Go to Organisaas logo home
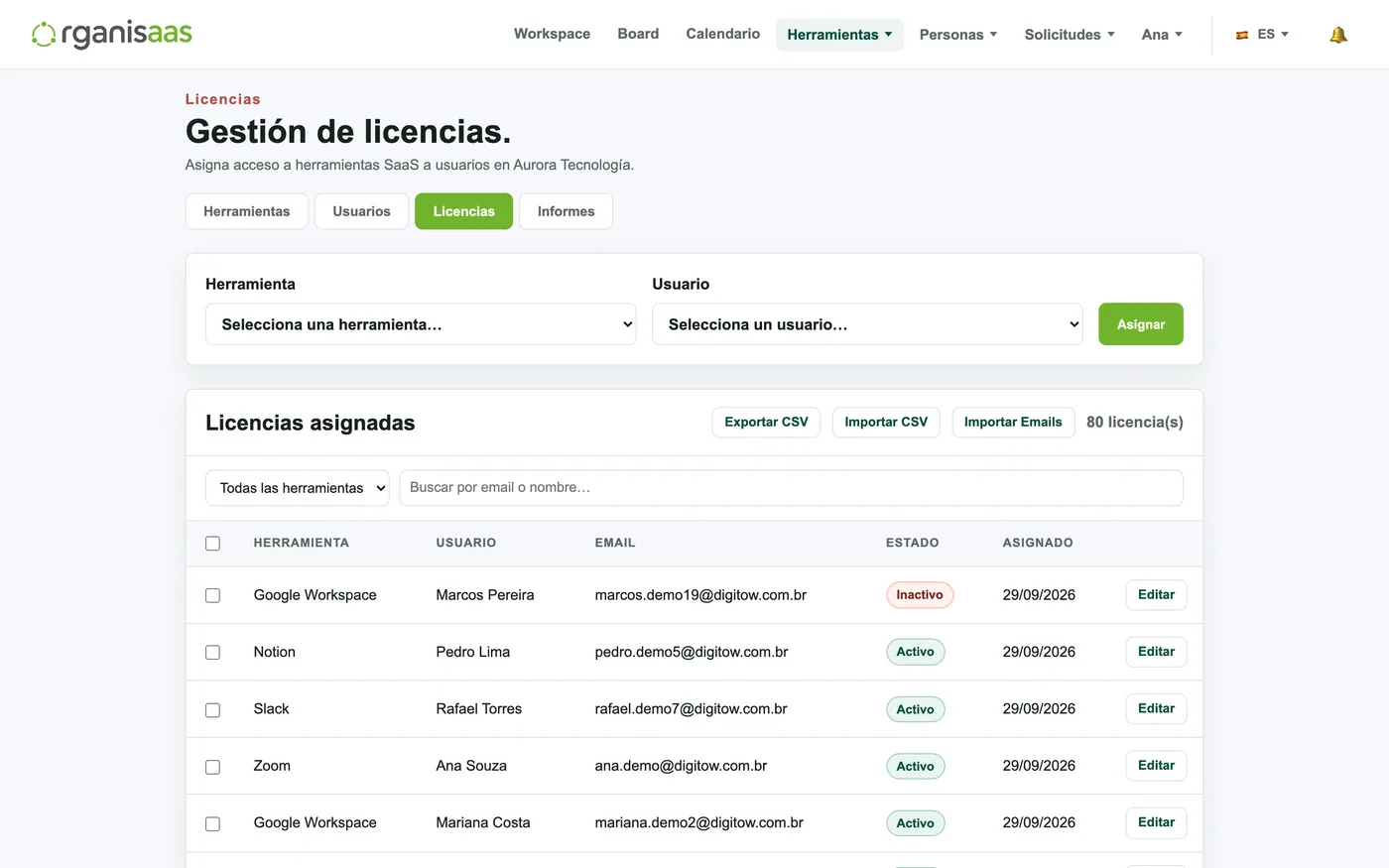Screen dimensions: 1389x868 coord(112,34)
